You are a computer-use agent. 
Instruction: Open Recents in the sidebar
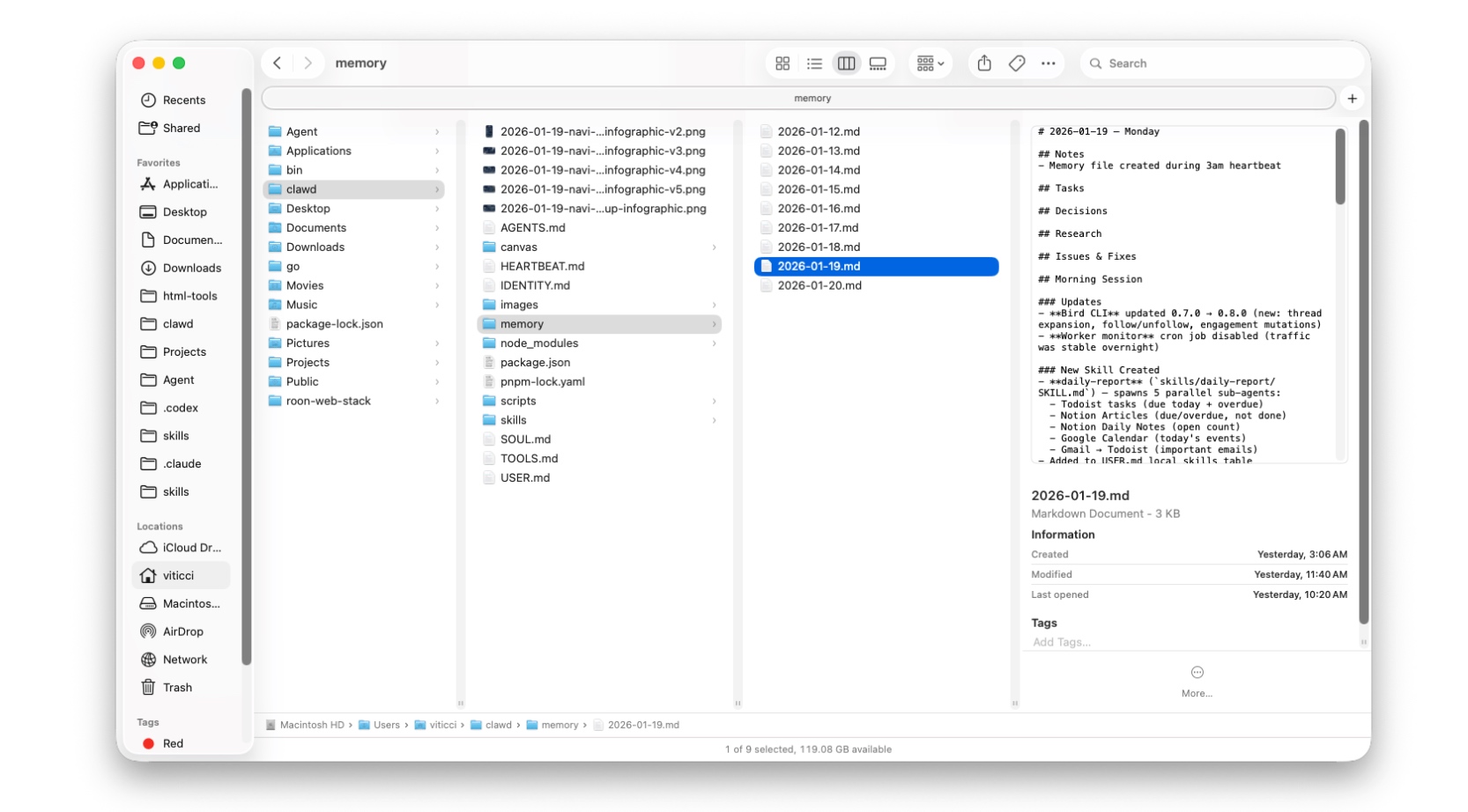coord(184,100)
